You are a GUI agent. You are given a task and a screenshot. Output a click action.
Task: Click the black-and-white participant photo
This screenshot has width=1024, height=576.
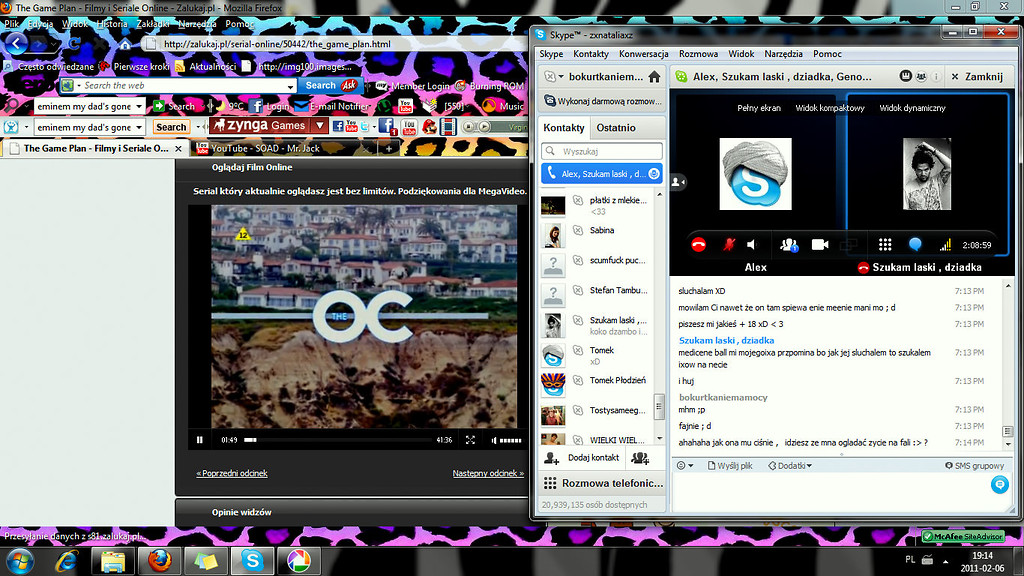(927, 174)
